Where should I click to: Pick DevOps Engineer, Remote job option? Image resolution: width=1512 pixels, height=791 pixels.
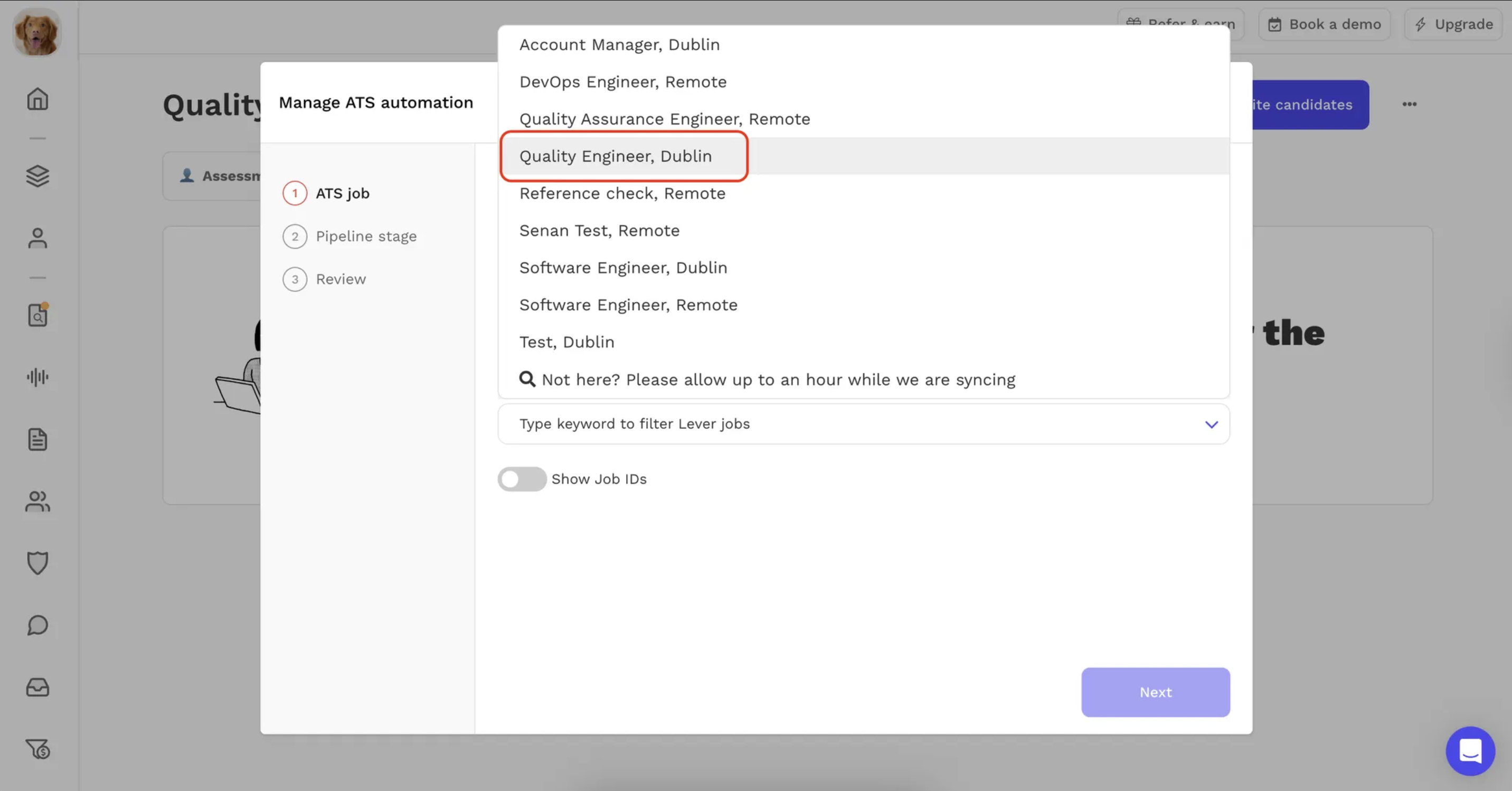click(623, 82)
